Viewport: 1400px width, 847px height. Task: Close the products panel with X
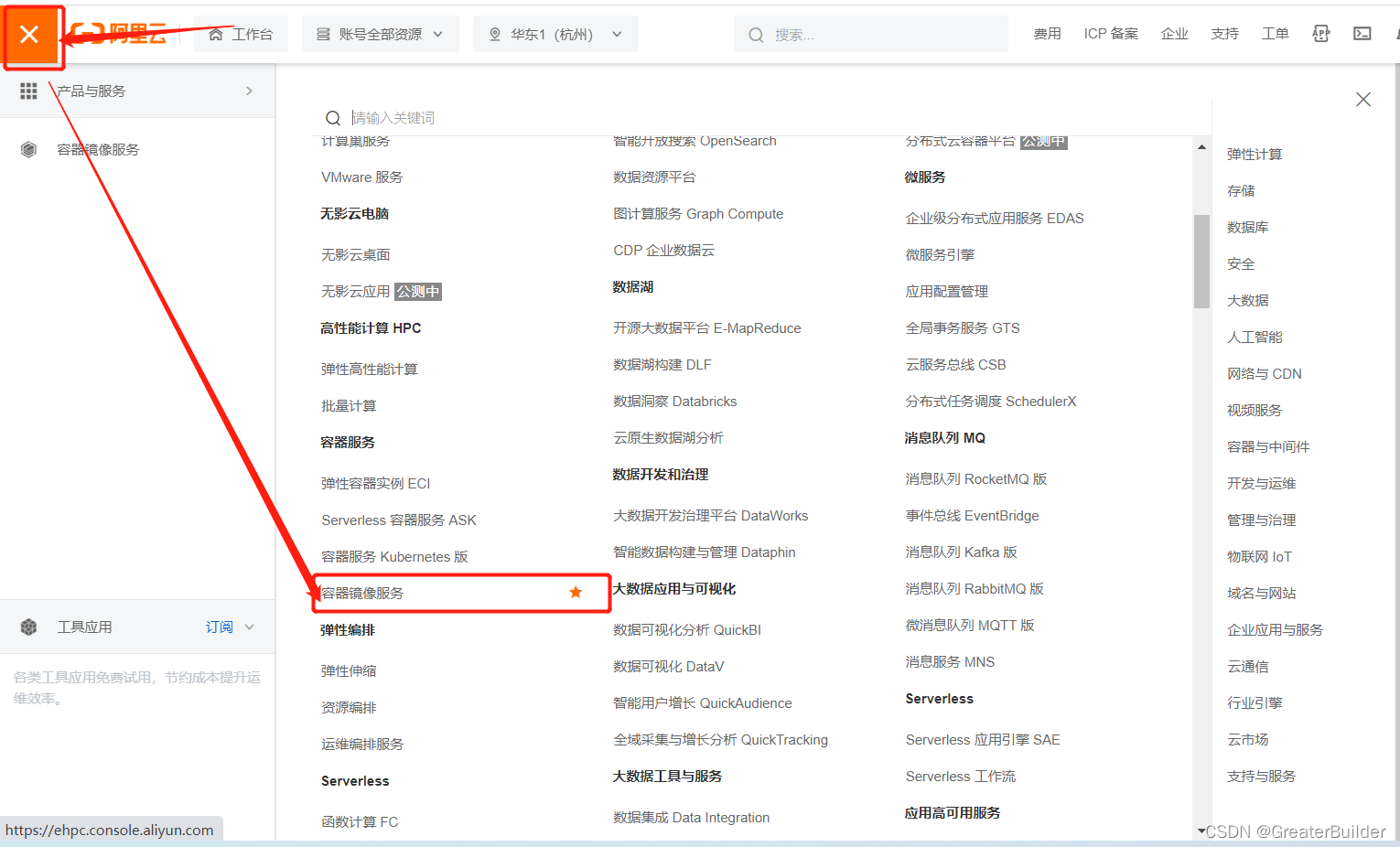coord(1363,99)
